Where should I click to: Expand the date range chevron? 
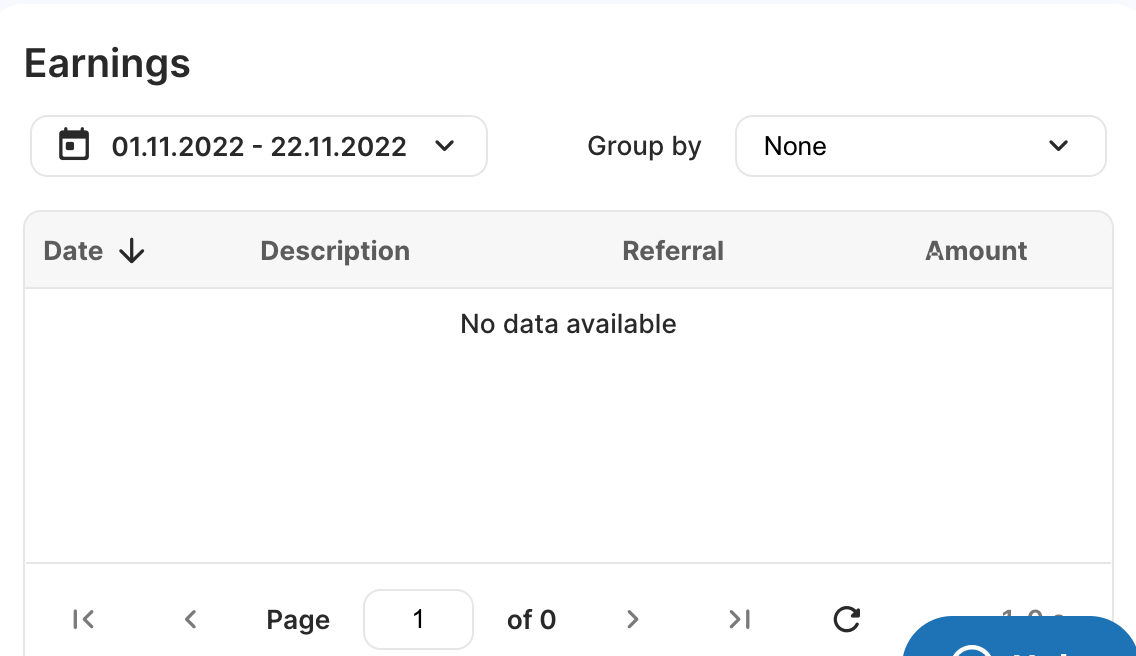(x=445, y=146)
